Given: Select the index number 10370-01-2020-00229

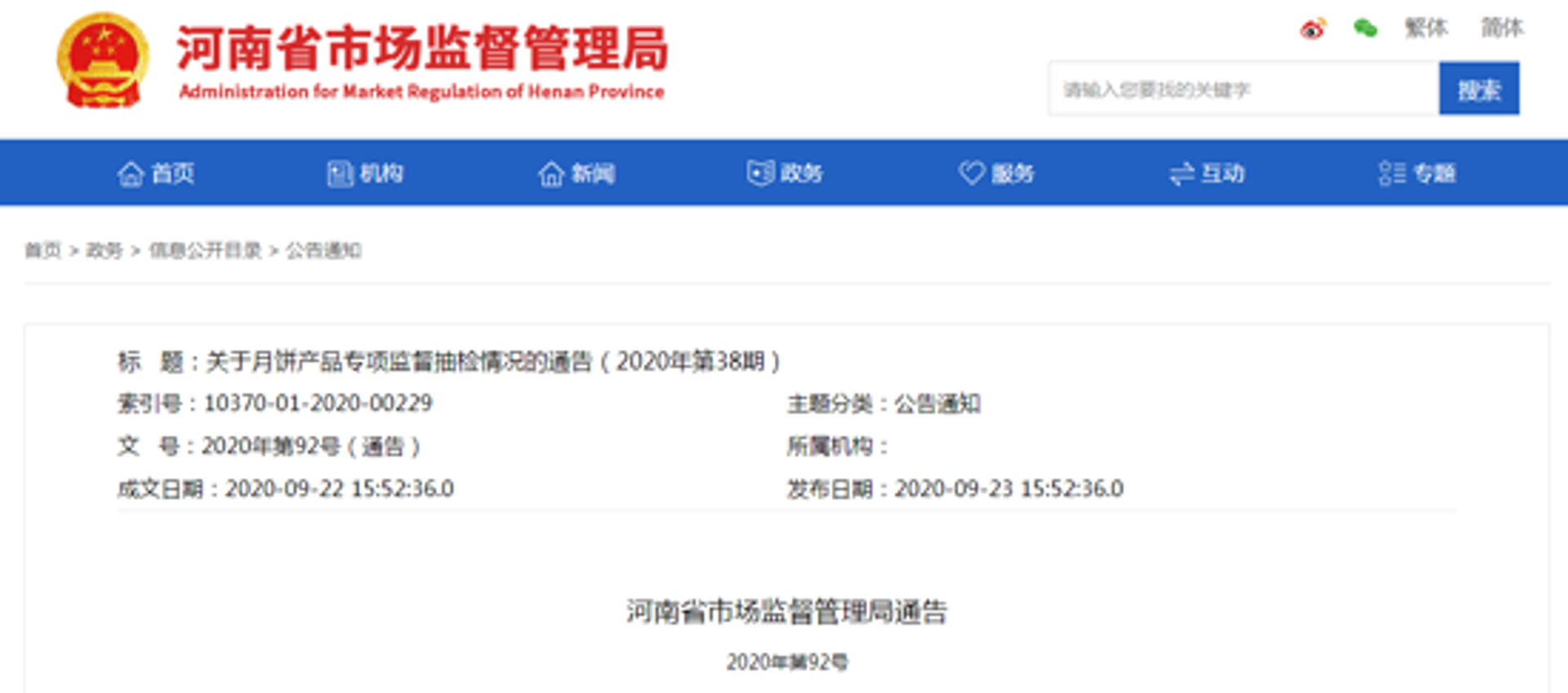Looking at the screenshot, I should coord(318,403).
